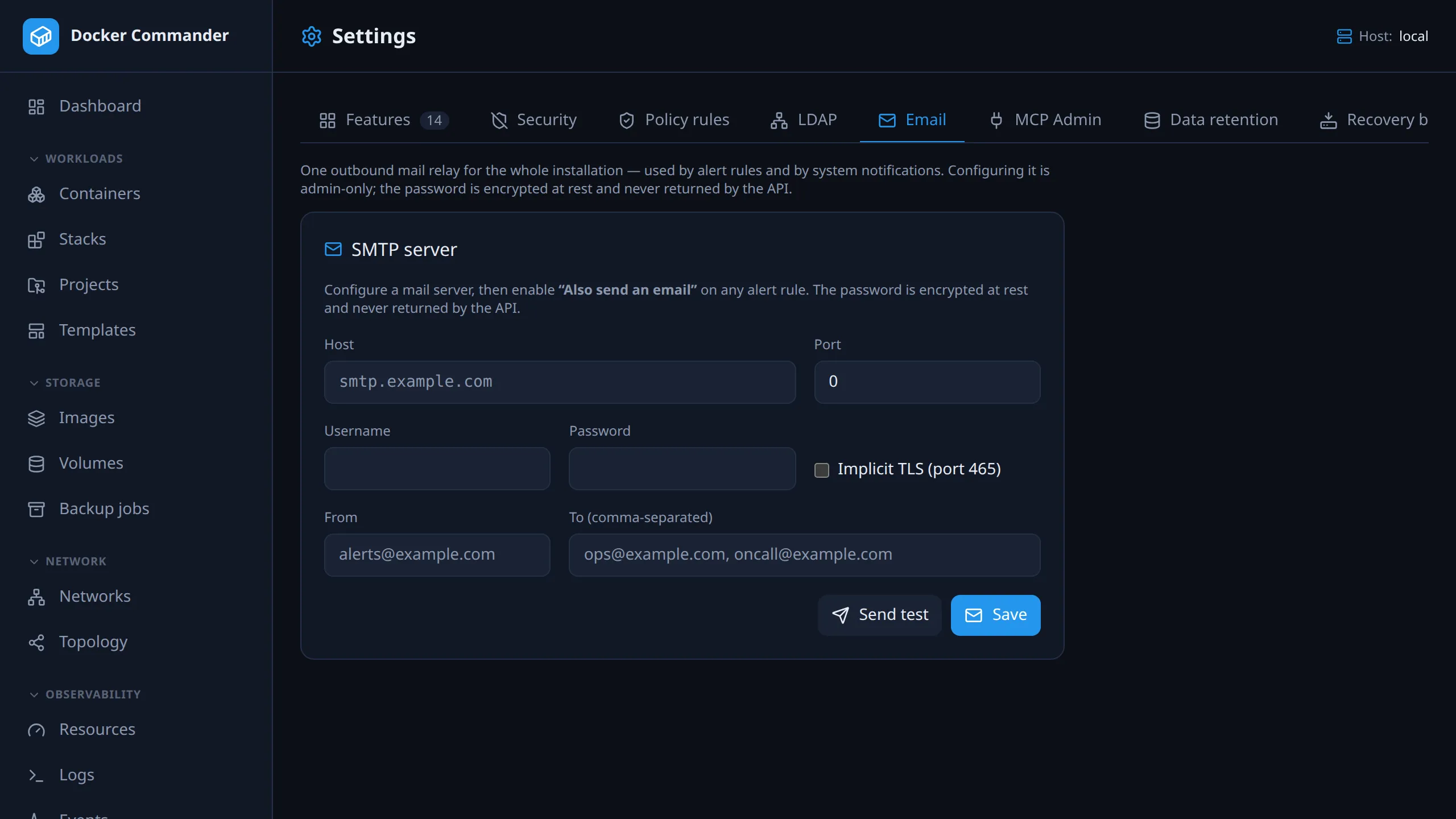
Task: Open the Data retention tab
Action: click(x=1211, y=120)
